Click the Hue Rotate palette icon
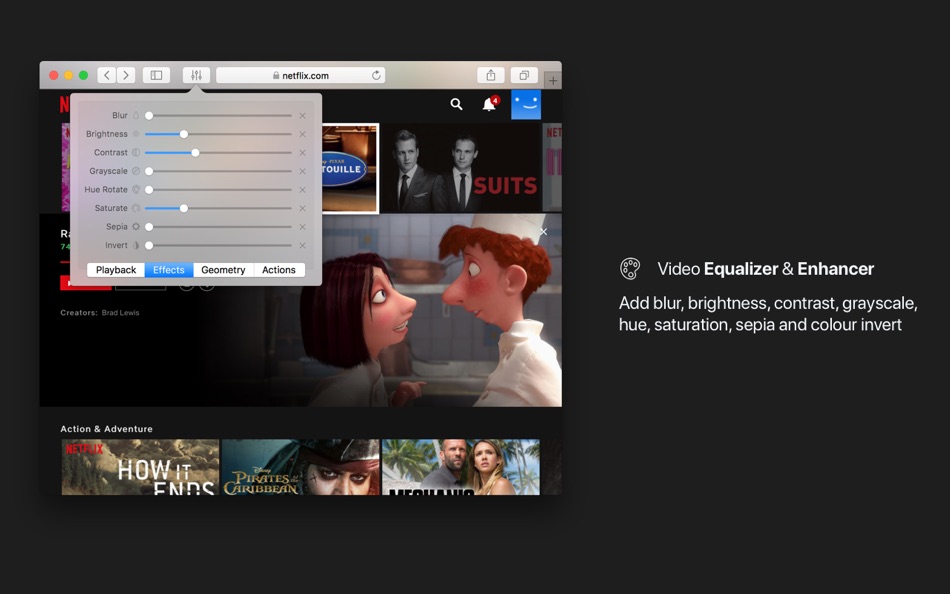This screenshot has width=950, height=594. [x=136, y=190]
